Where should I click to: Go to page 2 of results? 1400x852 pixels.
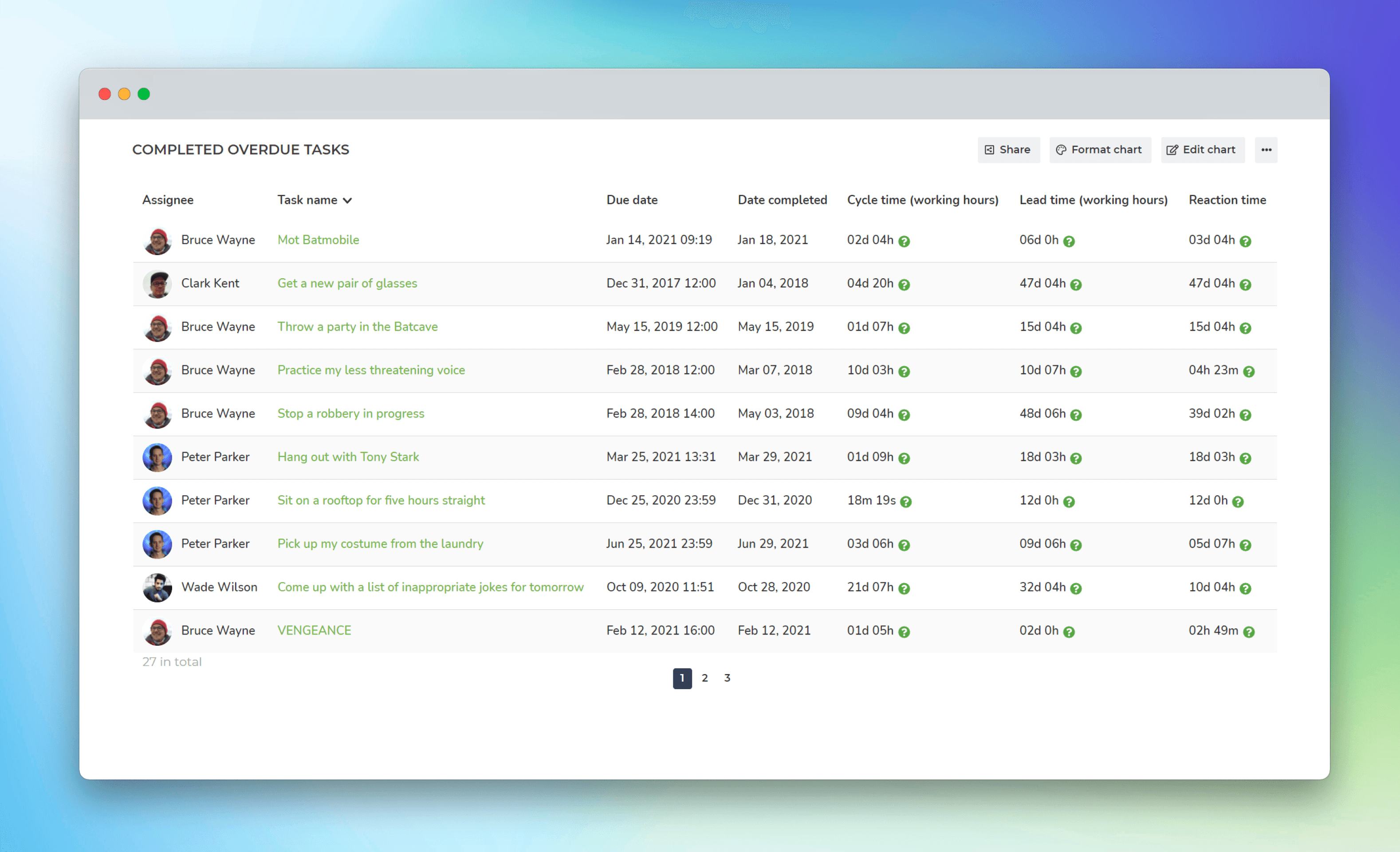pyautogui.click(x=704, y=678)
